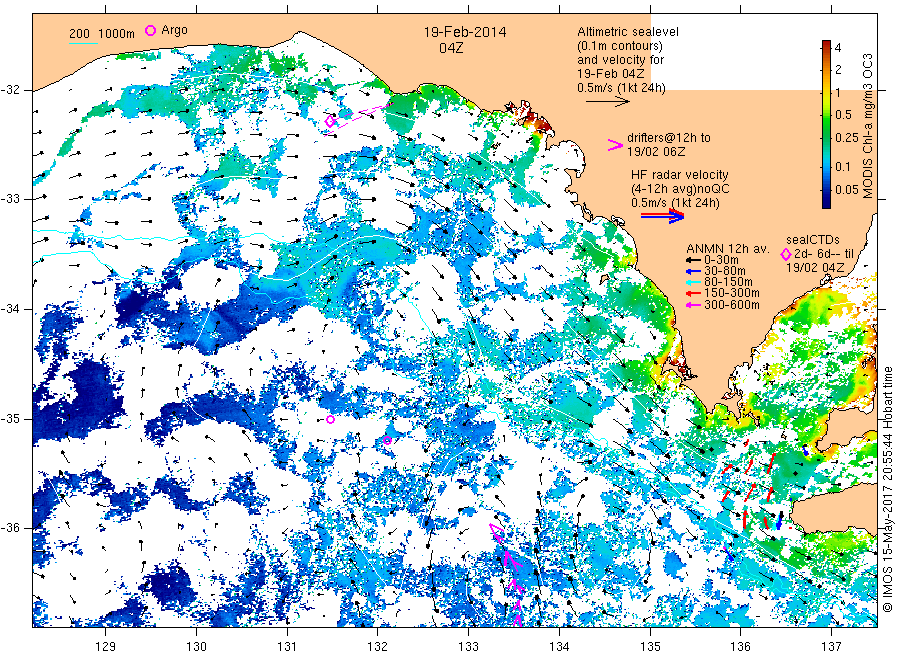Click the colorbar tick value '0.25'
900x660 pixels.
(847, 138)
